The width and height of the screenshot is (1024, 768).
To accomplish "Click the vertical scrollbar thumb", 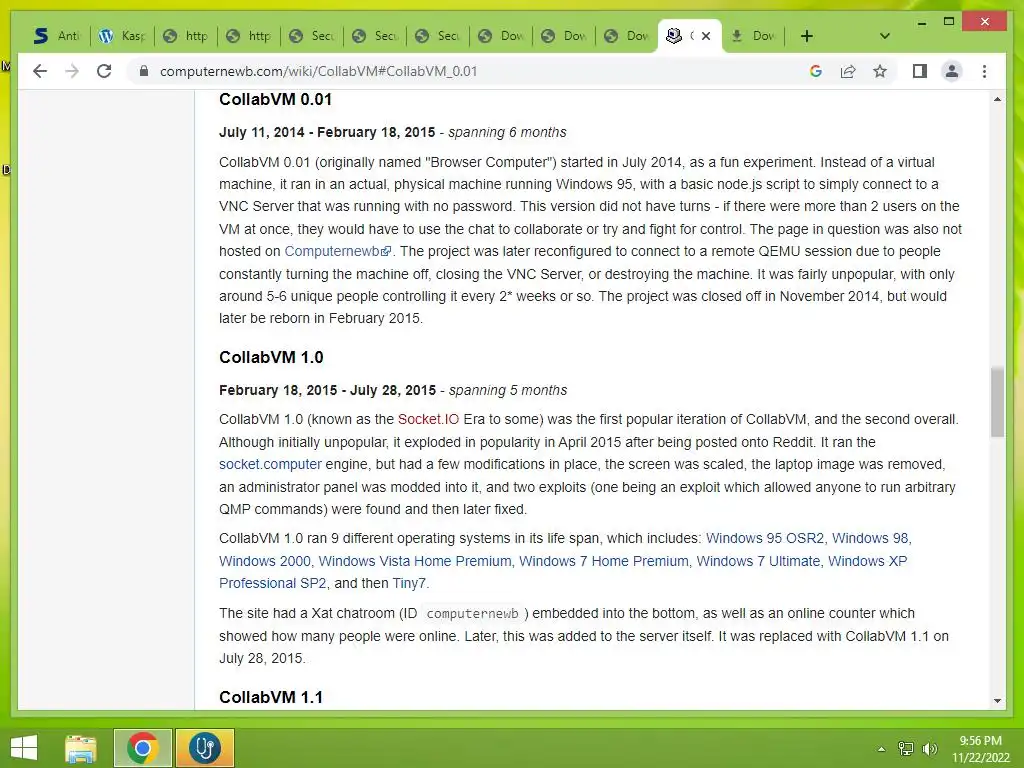I will (997, 402).
